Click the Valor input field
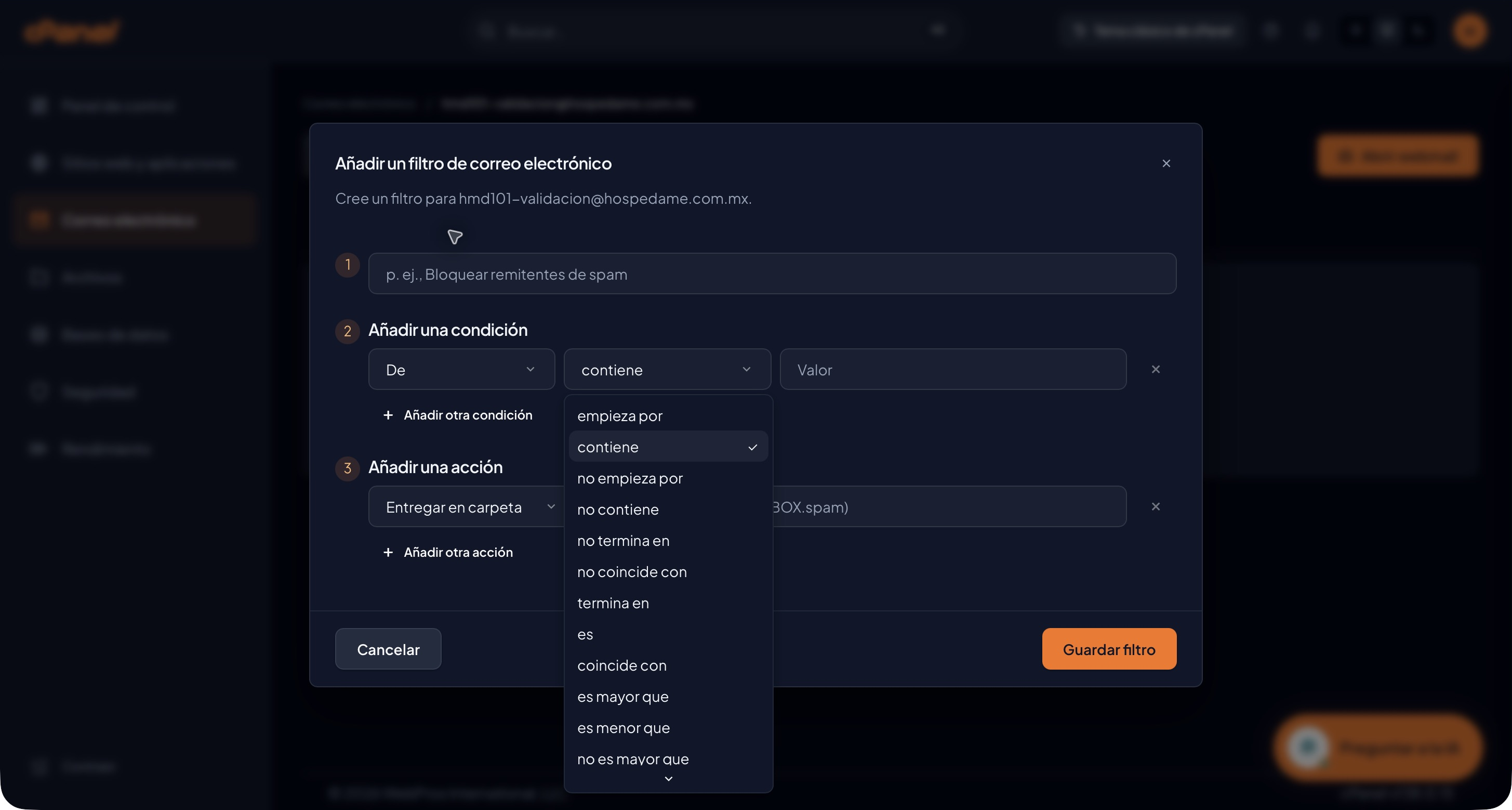This screenshot has width=1512, height=810. click(x=952, y=370)
